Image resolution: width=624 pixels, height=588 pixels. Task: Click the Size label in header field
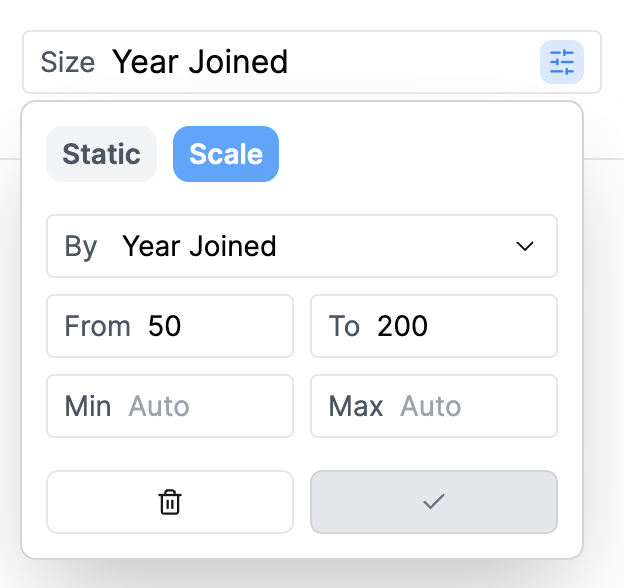click(68, 62)
